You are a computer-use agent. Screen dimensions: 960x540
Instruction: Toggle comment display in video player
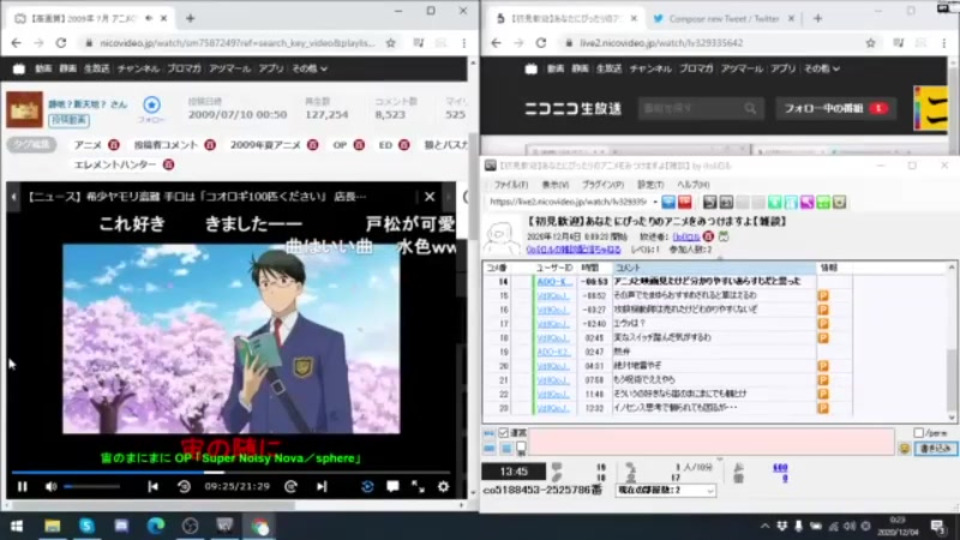[392, 487]
